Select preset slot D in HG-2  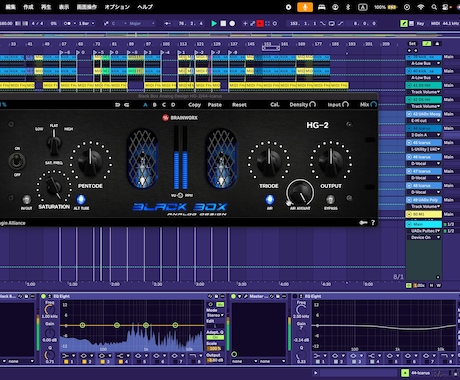(x=173, y=105)
